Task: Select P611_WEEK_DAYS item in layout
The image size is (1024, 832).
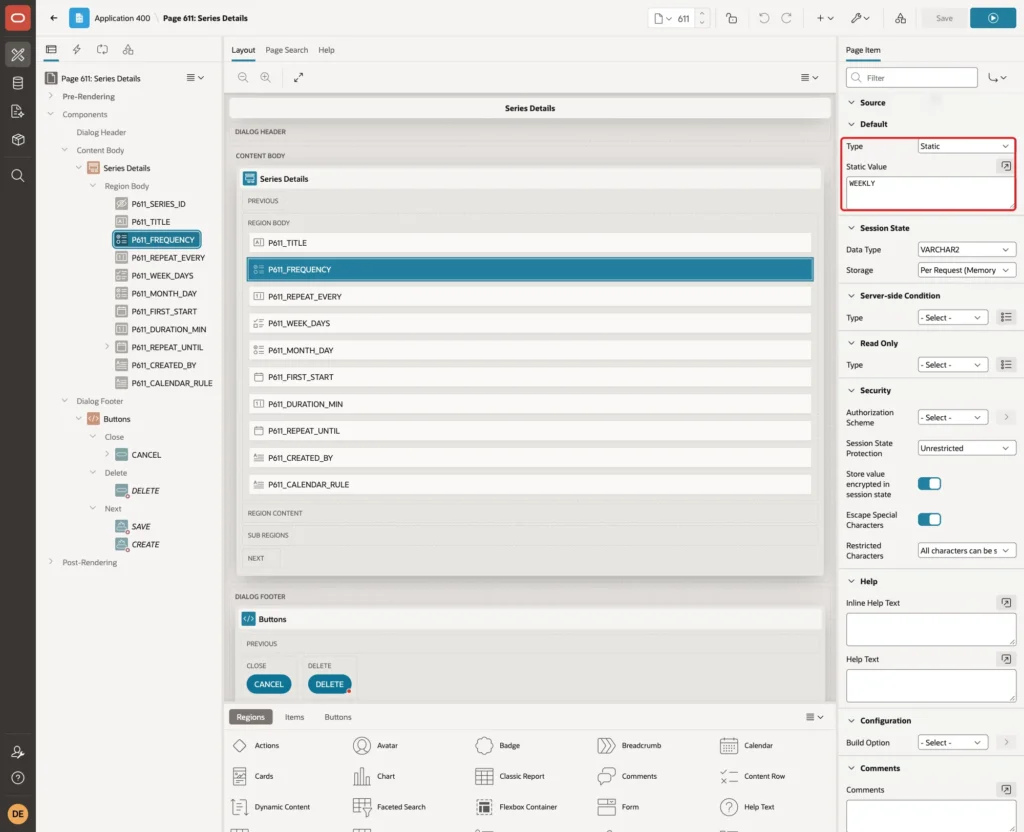Action: (x=530, y=323)
